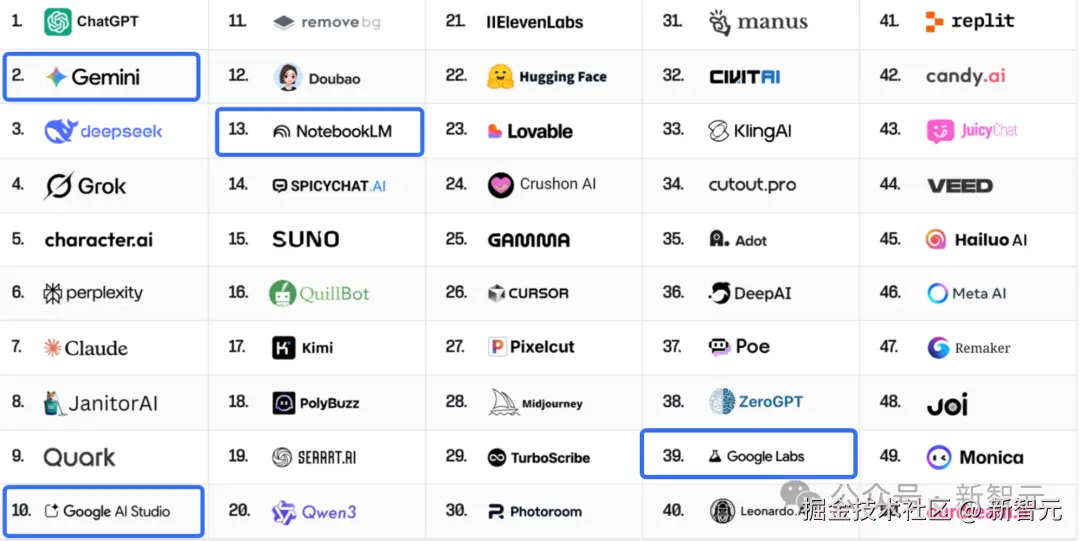Viewport: 1080px width, 541px height.
Task: Click the ElevenLabs logo text
Action: [x=534, y=21]
